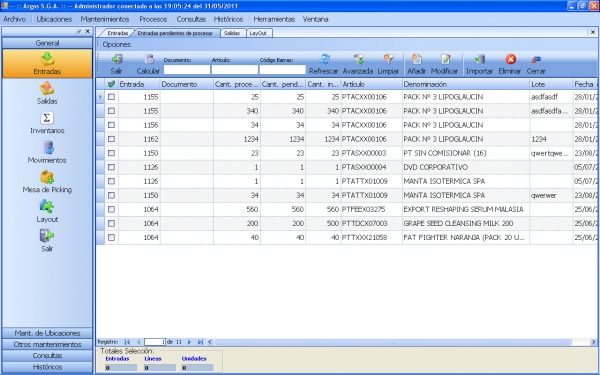Sort by Entrada column header
The width and height of the screenshot is (600, 375).
[139, 84]
